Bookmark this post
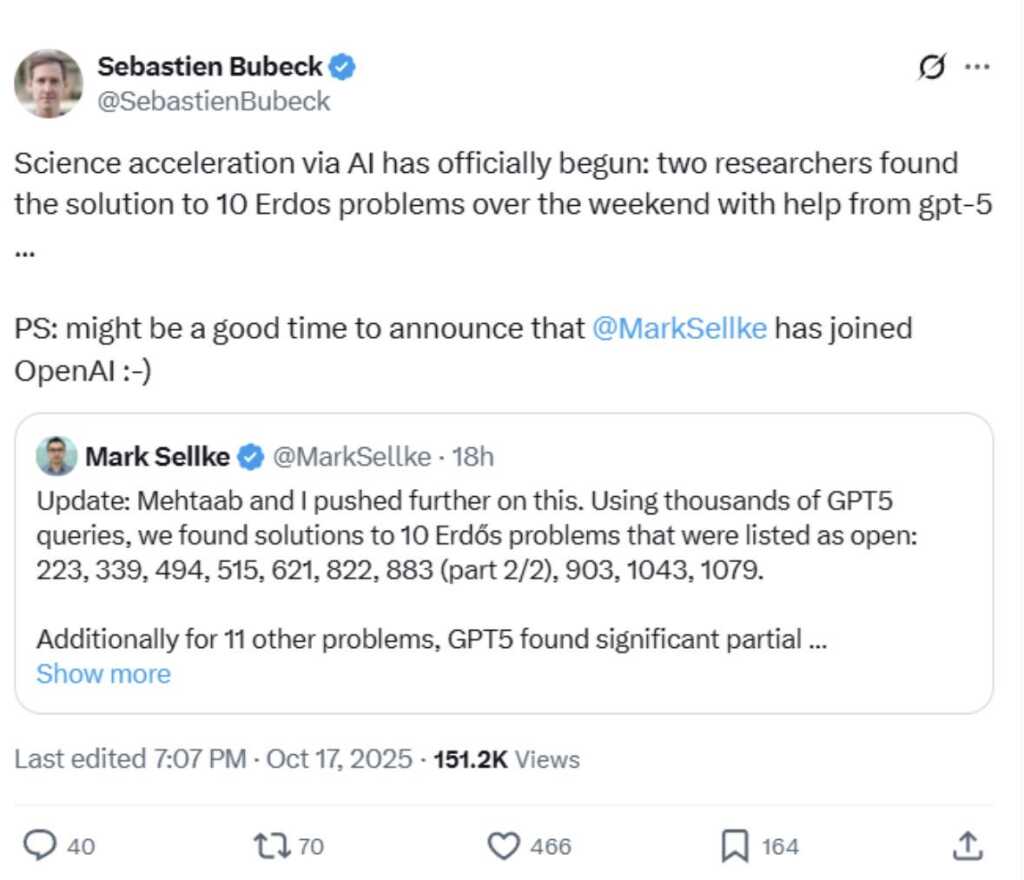 pos(735,846)
